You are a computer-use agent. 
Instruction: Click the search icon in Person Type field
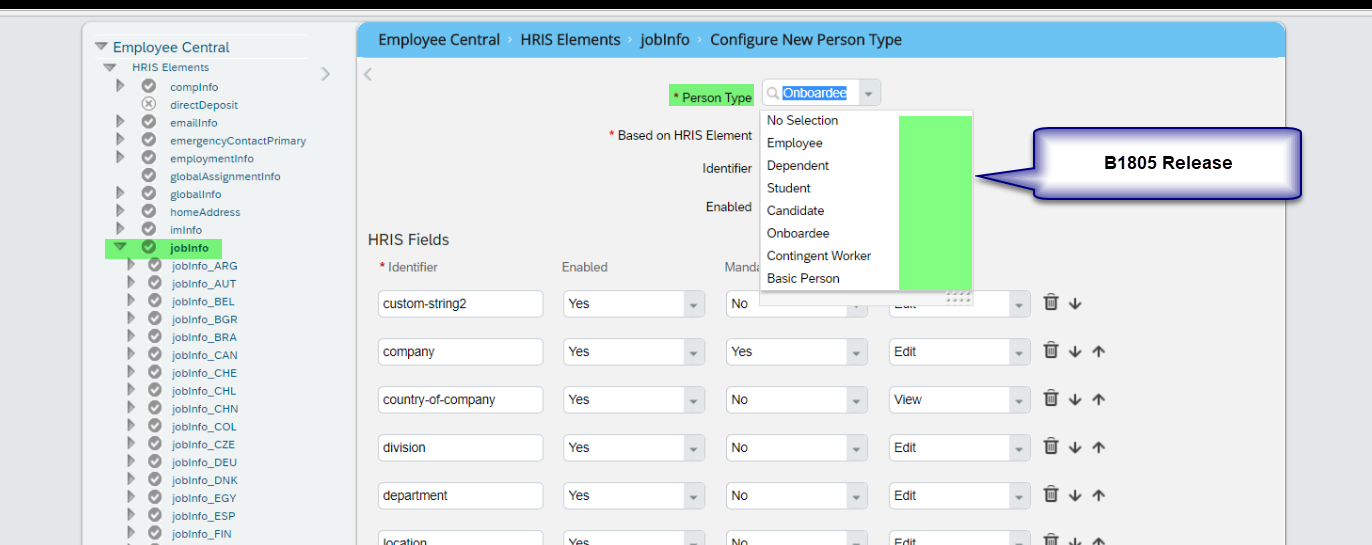pyautogui.click(x=772, y=93)
